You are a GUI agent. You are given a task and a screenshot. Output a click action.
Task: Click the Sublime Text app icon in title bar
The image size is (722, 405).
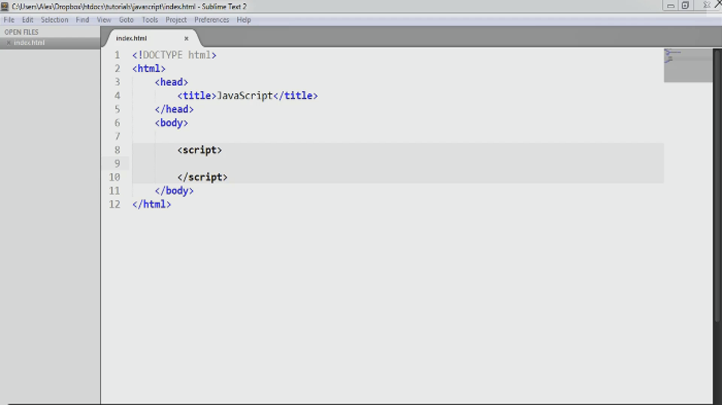point(5,6)
